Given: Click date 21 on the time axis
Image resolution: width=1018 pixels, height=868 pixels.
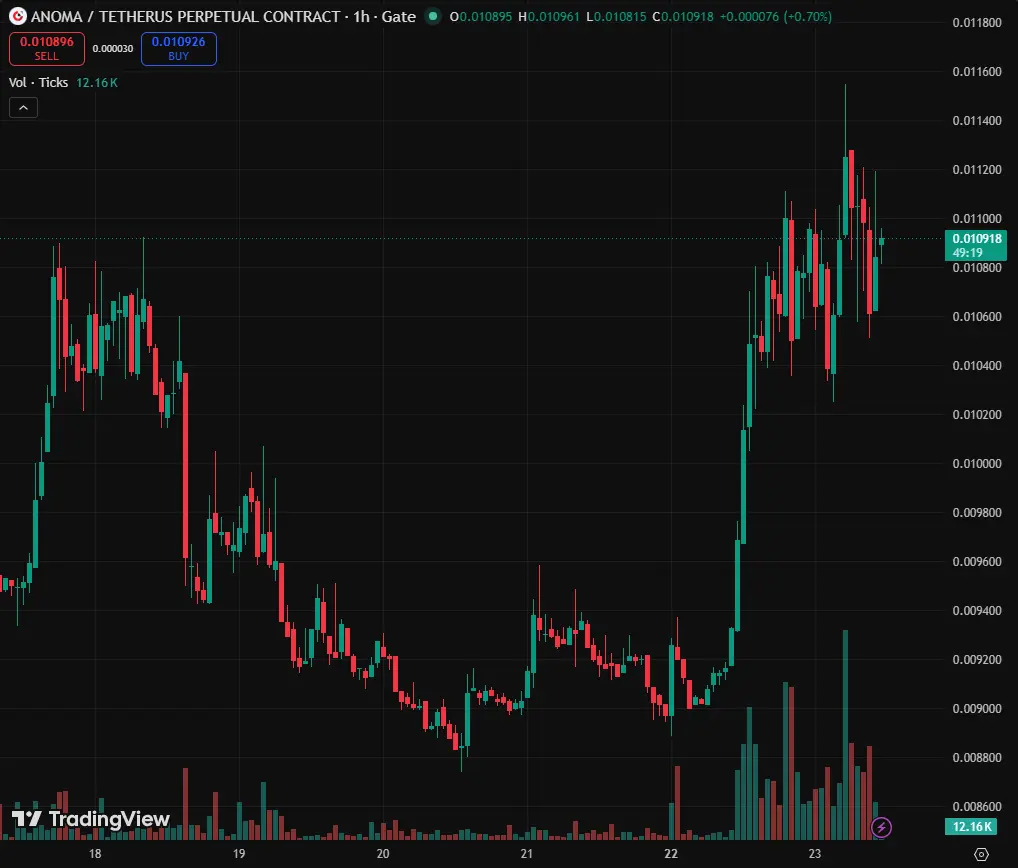Looking at the screenshot, I should click(x=527, y=854).
